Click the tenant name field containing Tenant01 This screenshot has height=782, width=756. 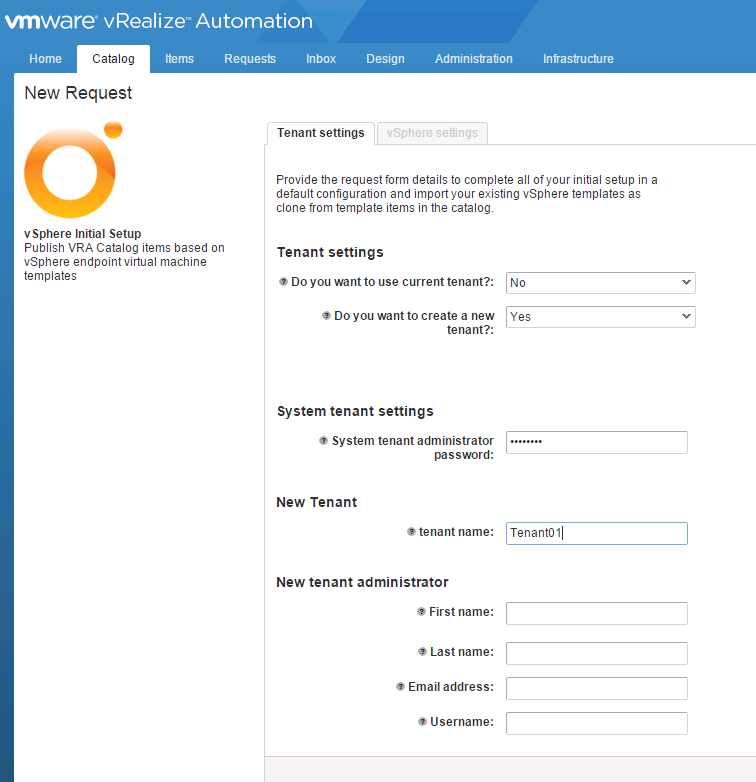597,533
